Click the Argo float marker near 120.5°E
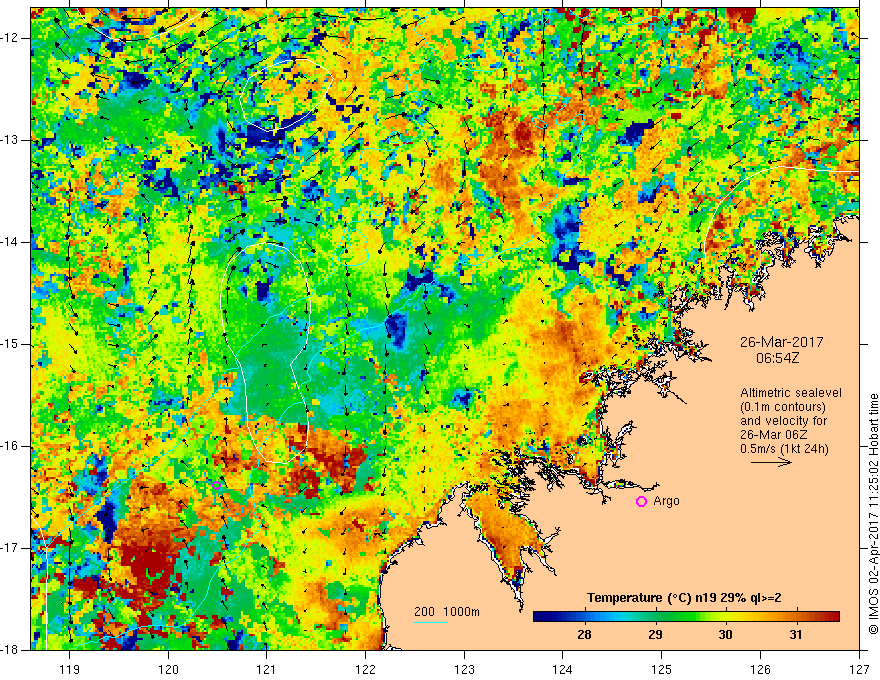 tap(217, 485)
